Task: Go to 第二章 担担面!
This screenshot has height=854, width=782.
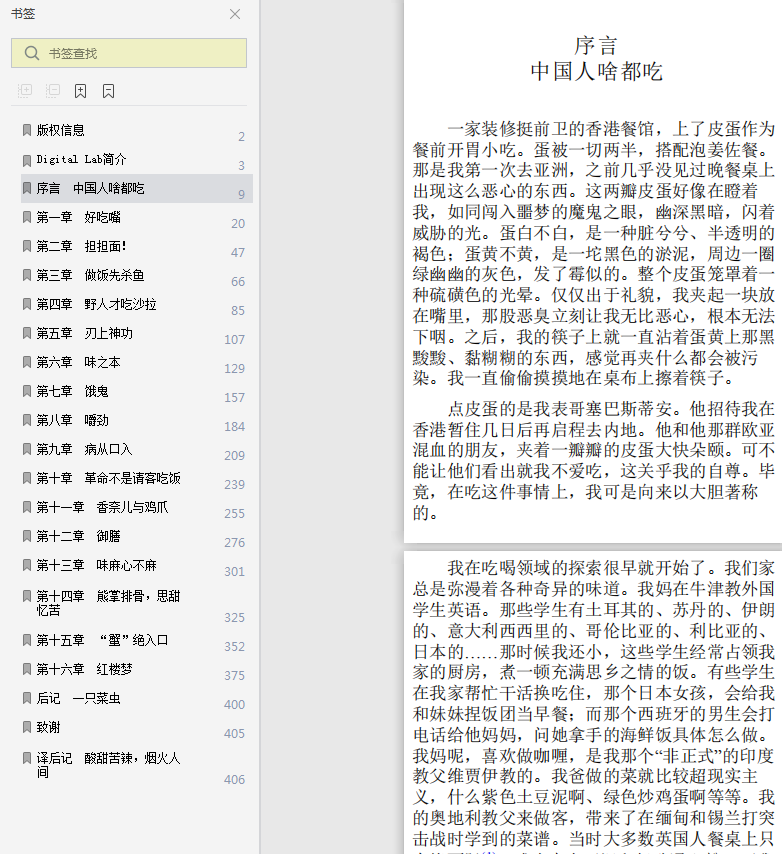Action: pyautogui.click(x=81, y=246)
